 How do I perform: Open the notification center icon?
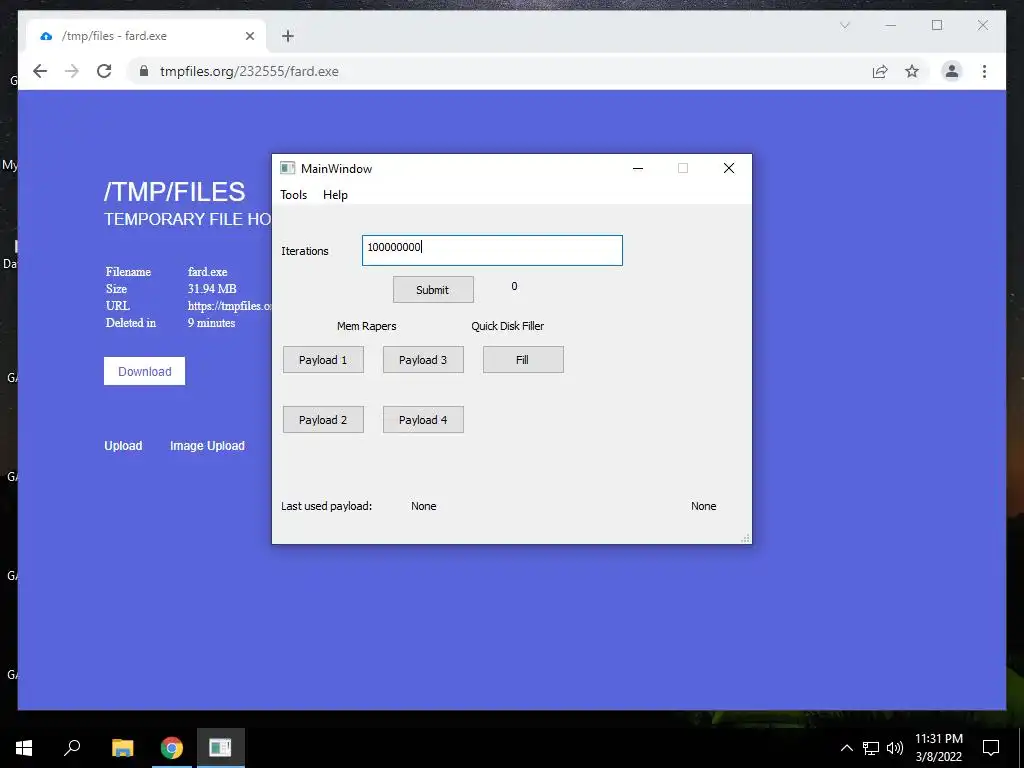pyautogui.click(x=991, y=748)
